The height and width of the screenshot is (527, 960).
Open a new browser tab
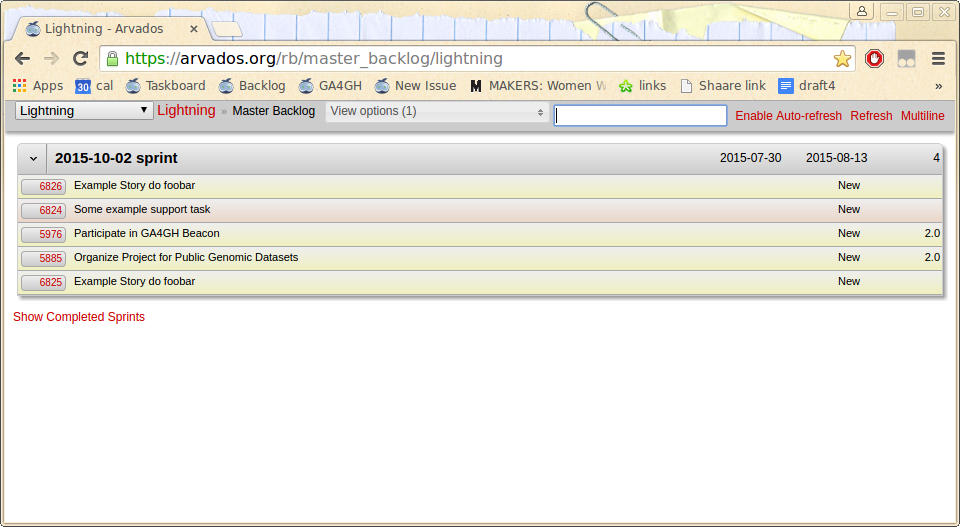pos(227,28)
